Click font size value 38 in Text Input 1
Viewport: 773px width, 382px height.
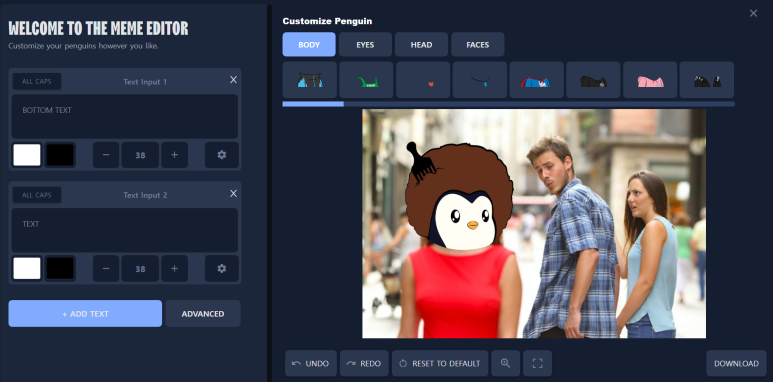[141, 155]
